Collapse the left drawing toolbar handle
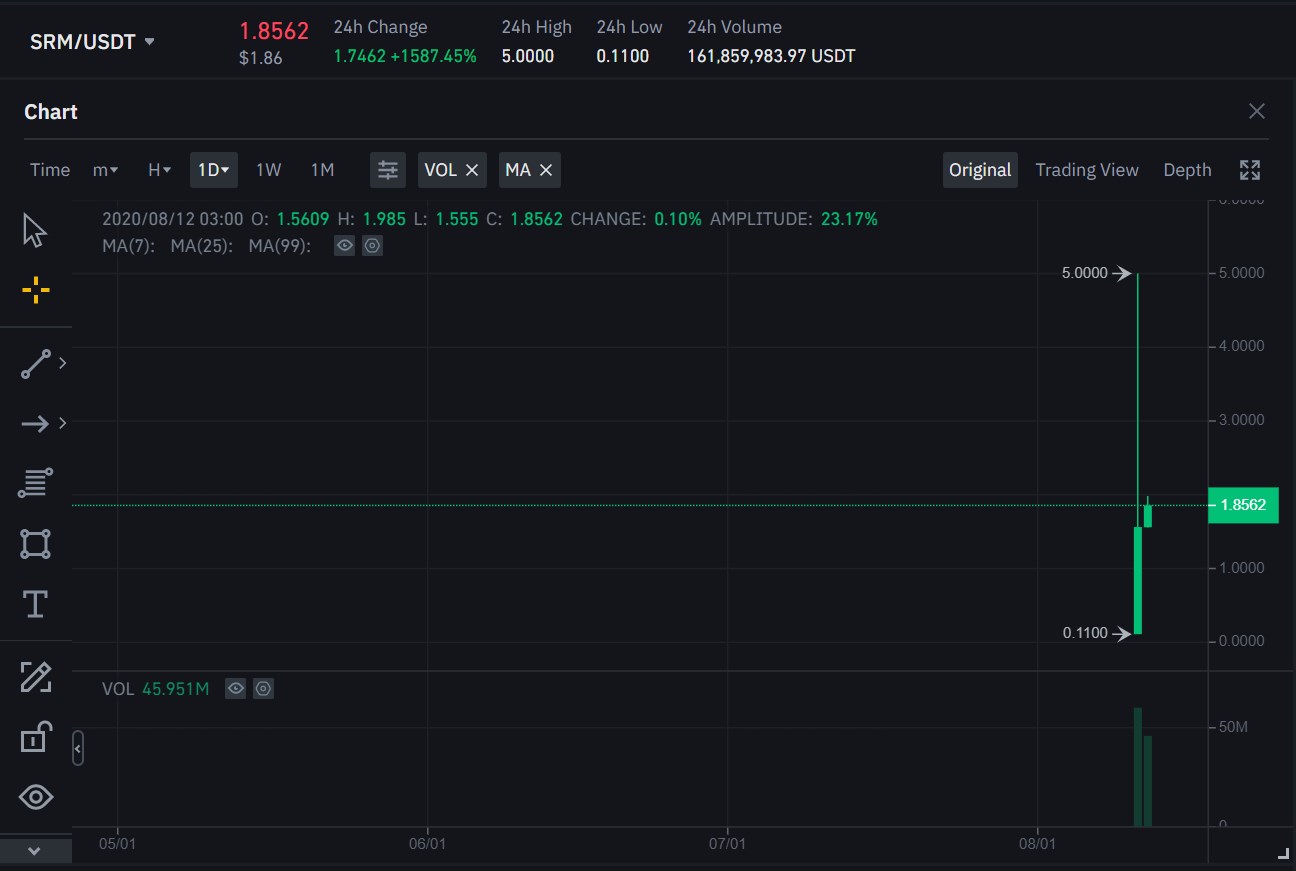The image size is (1296, 871). click(78, 748)
